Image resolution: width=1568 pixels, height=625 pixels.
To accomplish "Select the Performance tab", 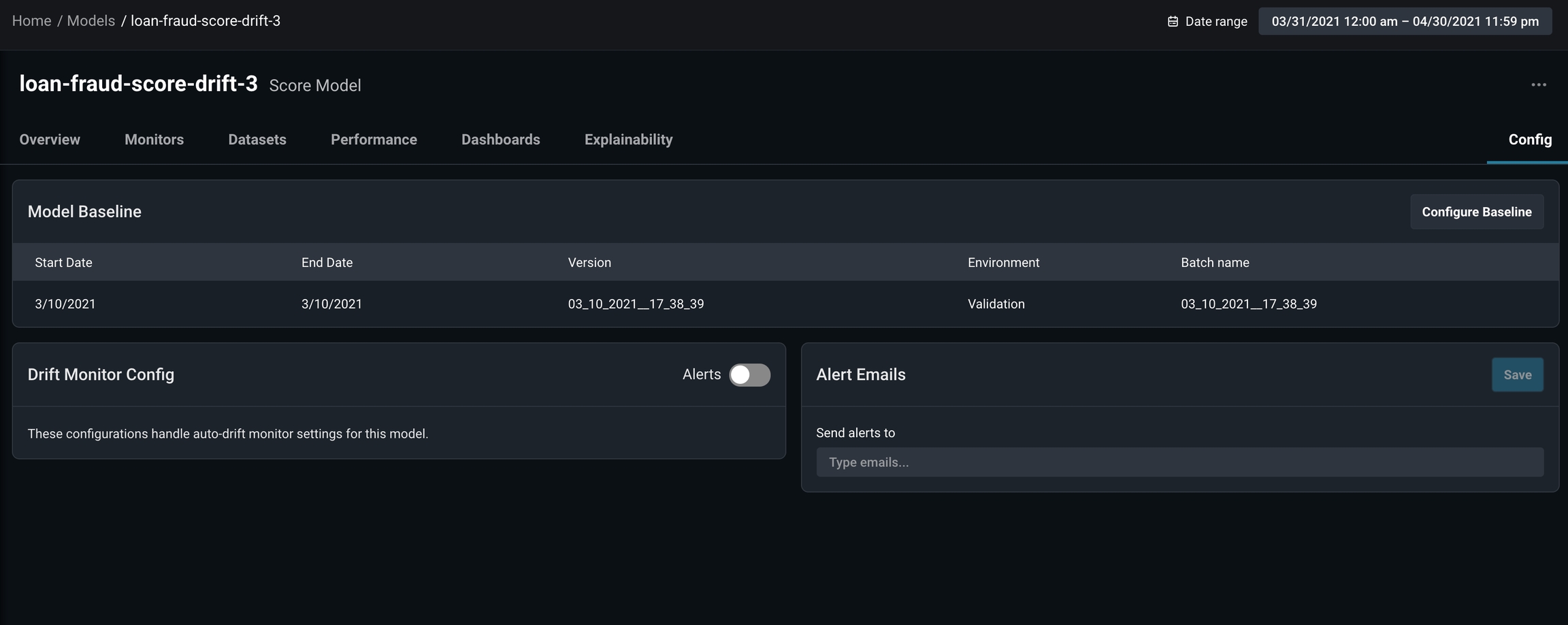I will tap(374, 140).
